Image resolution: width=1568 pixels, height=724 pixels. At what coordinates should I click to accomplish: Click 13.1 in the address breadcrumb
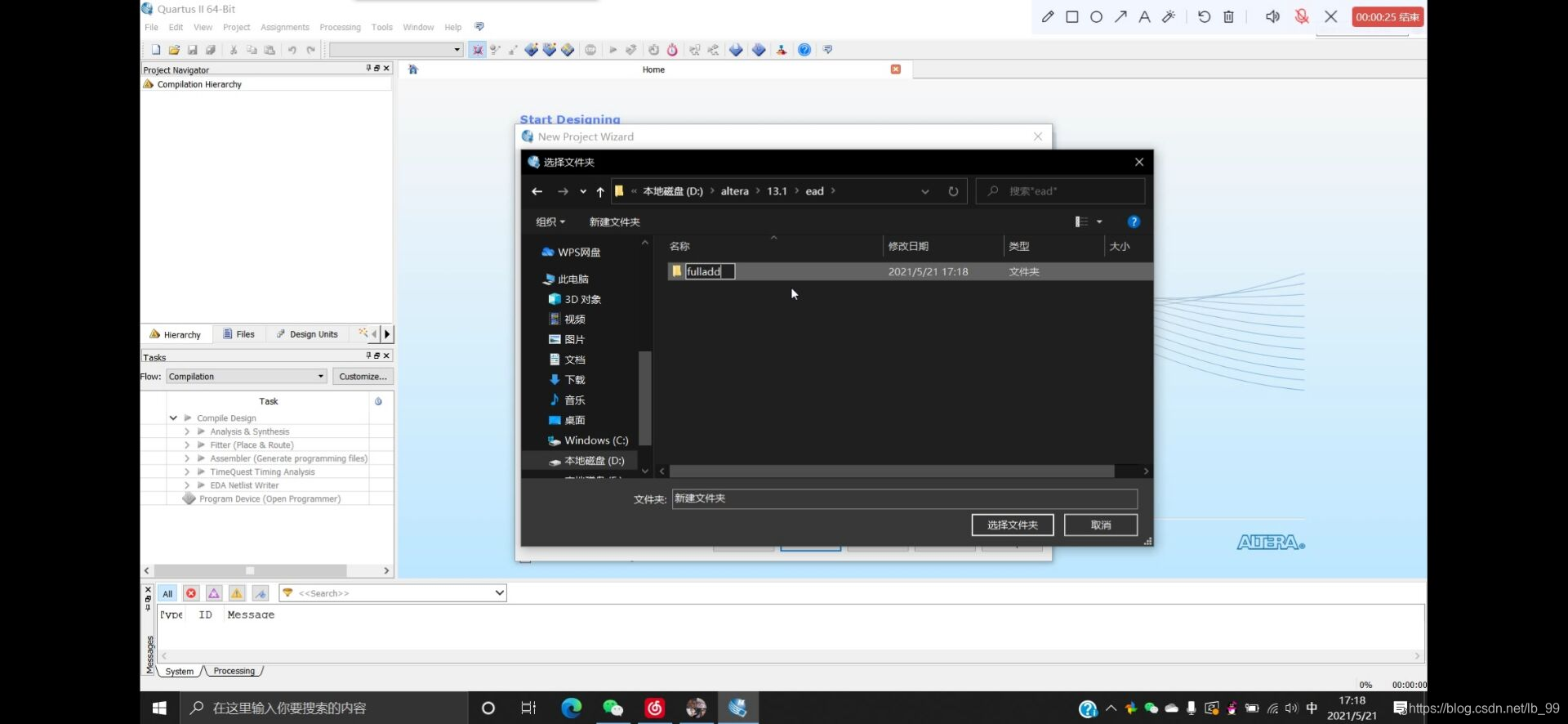click(777, 191)
